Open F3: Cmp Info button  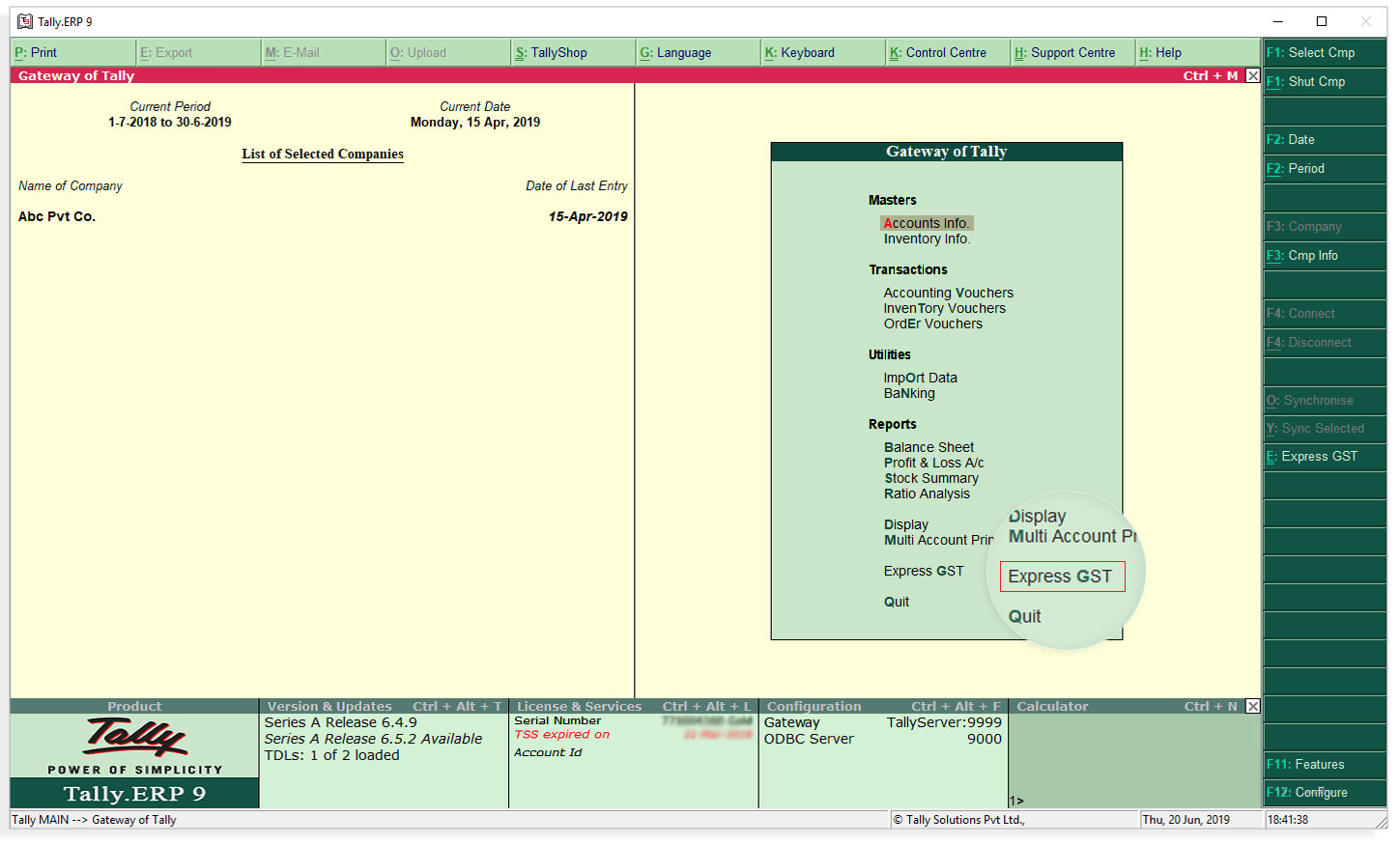click(1324, 256)
